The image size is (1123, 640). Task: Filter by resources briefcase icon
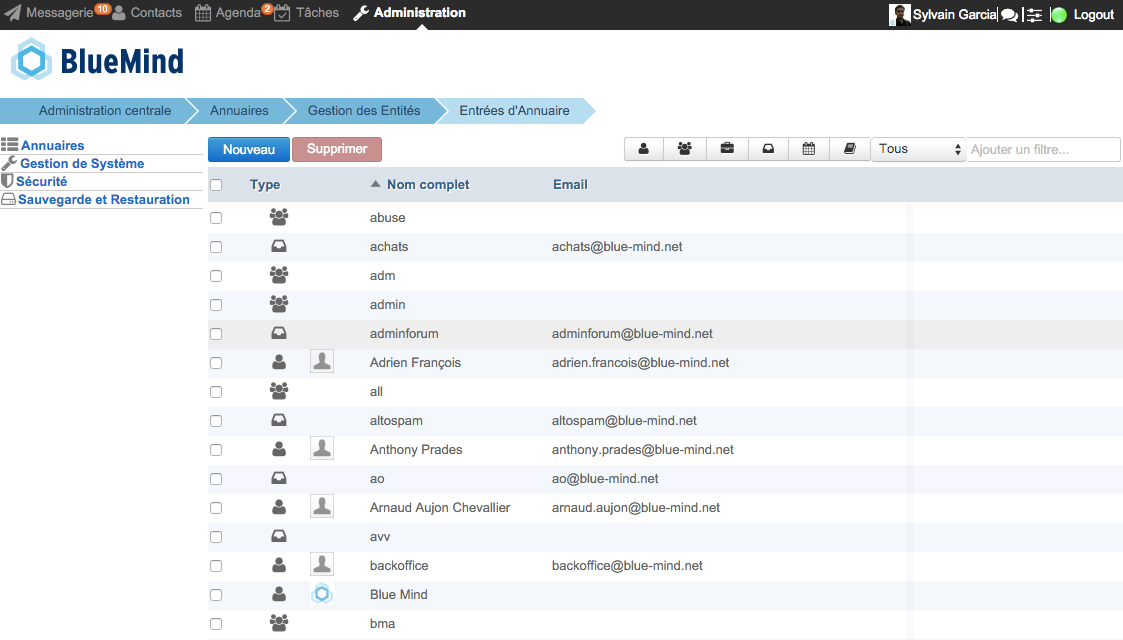click(727, 149)
